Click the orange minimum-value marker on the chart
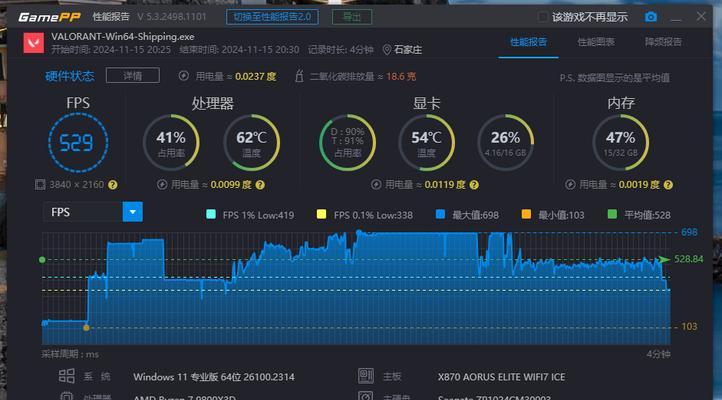Image resolution: width=722 pixels, height=400 pixels. (86, 328)
